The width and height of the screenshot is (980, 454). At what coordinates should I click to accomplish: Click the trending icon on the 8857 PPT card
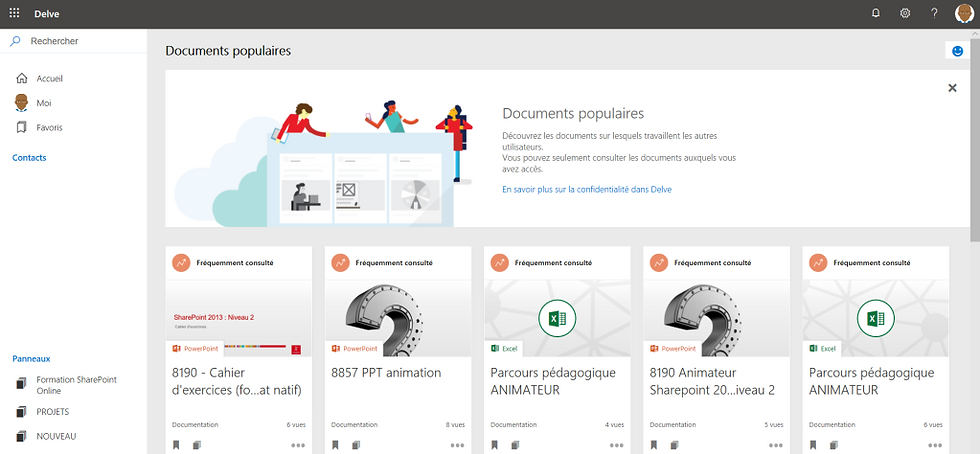[x=341, y=263]
